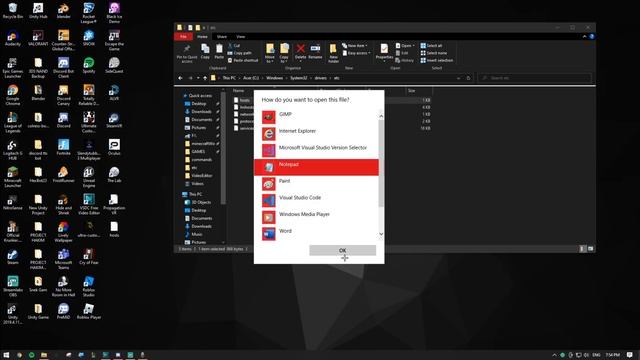Click Select all in the ribbon
This screenshot has width=640, height=360.
[431, 46]
